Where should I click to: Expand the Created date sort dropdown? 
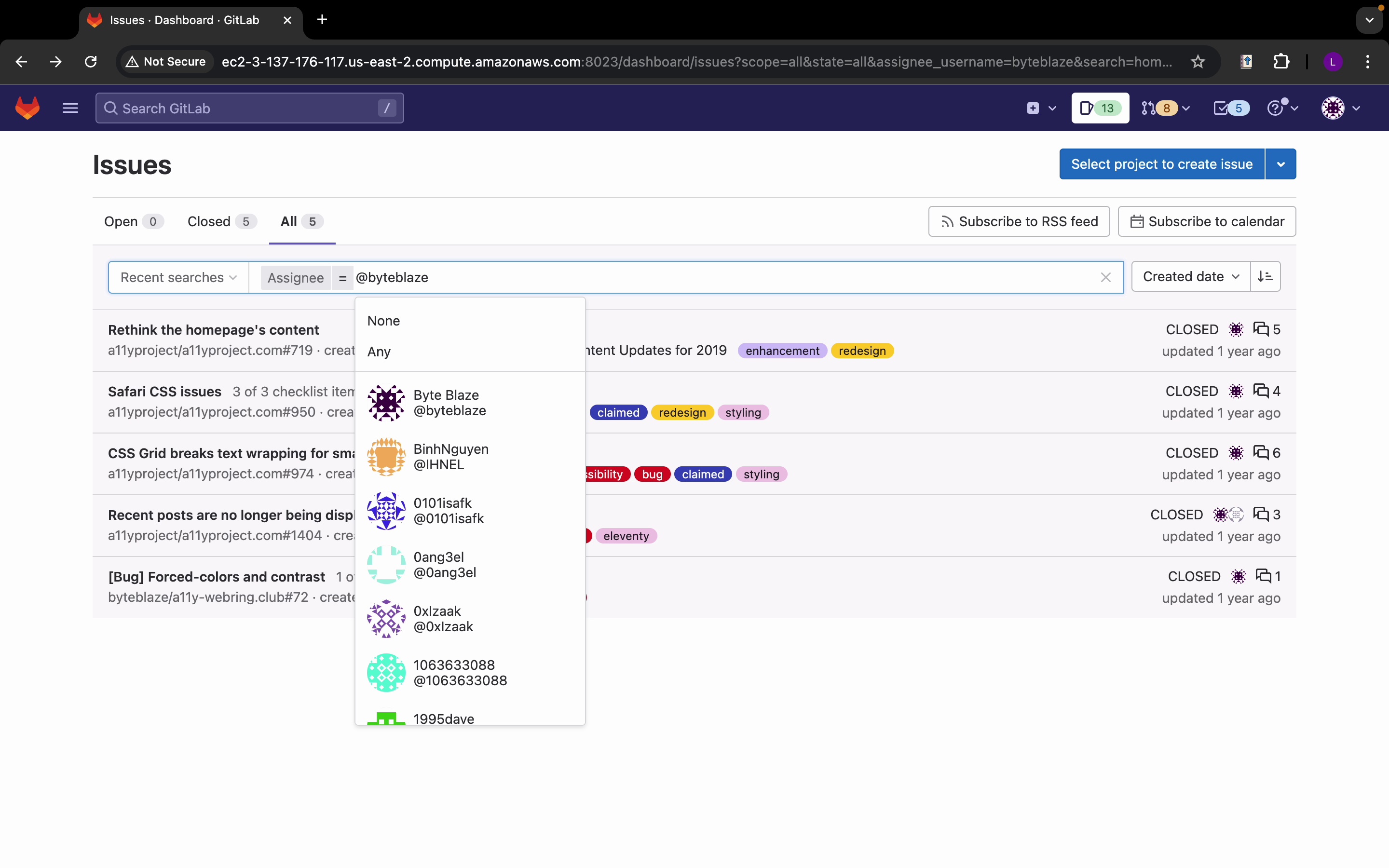(1190, 277)
